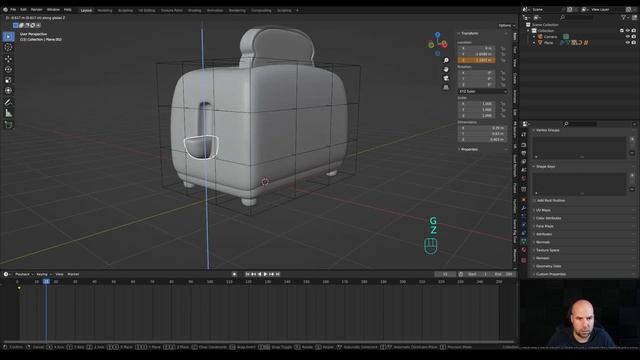Viewport: 640px width, 360px height.
Task: Select the Move tool
Action: [x=8, y=59]
